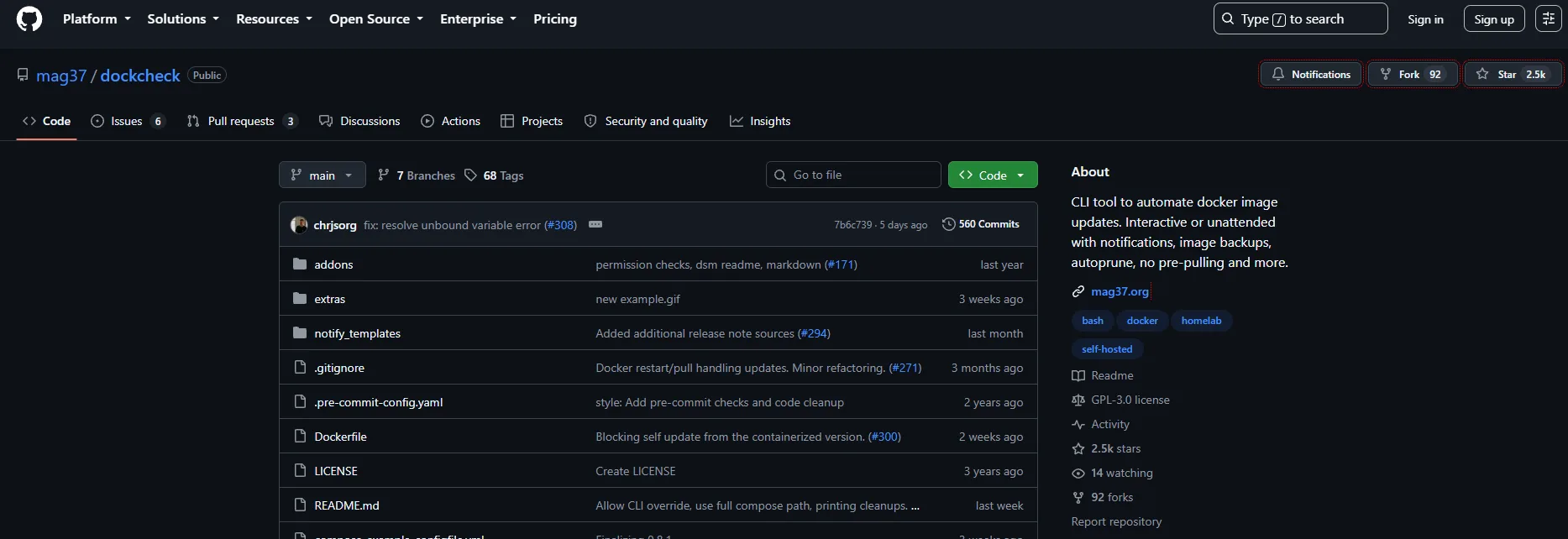
Task: Click the repository book icon beside mag37
Action: 23,75
